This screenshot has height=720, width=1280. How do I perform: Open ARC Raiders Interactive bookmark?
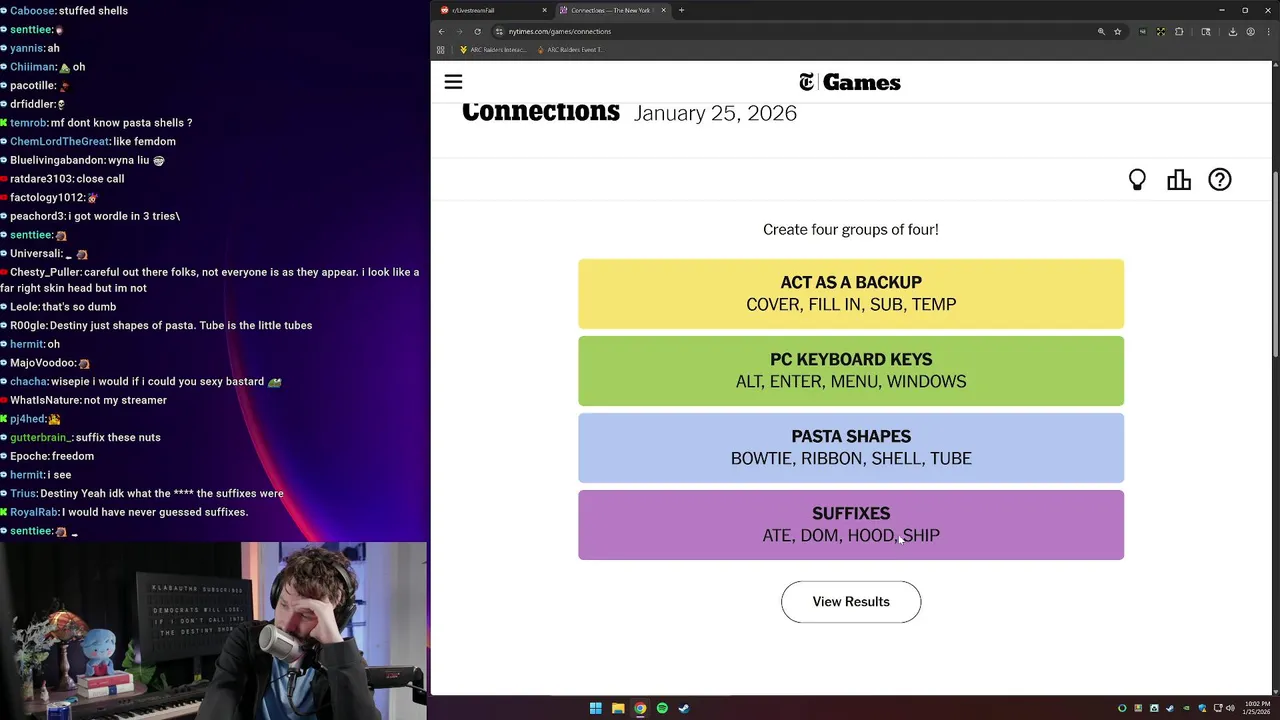point(492,49)
